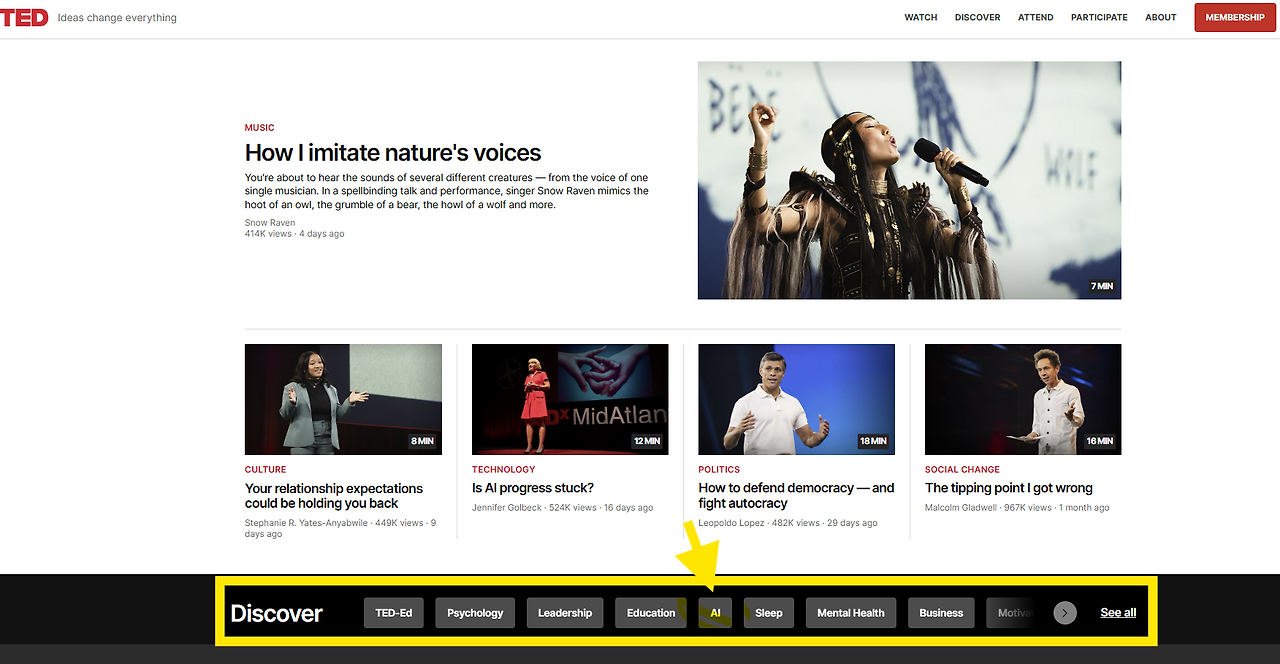Play the Snow Raven featured talk thumbnail
The width and height of the screenshot is (1280, 664).
pos(909,180)
